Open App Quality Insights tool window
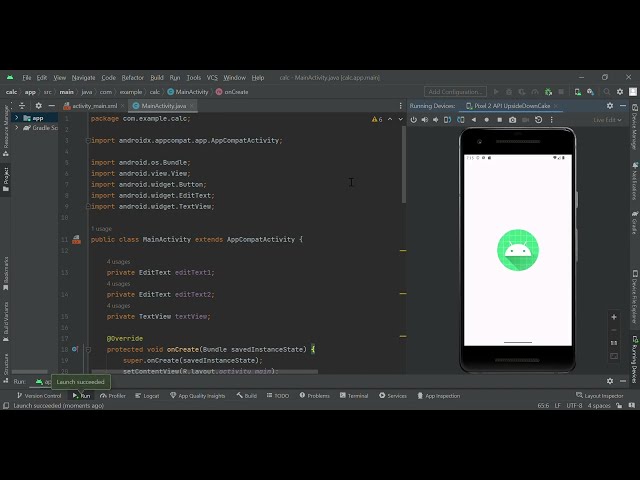Image resolution: width=640 pixels, height=480 pixels. pos(197,396)
